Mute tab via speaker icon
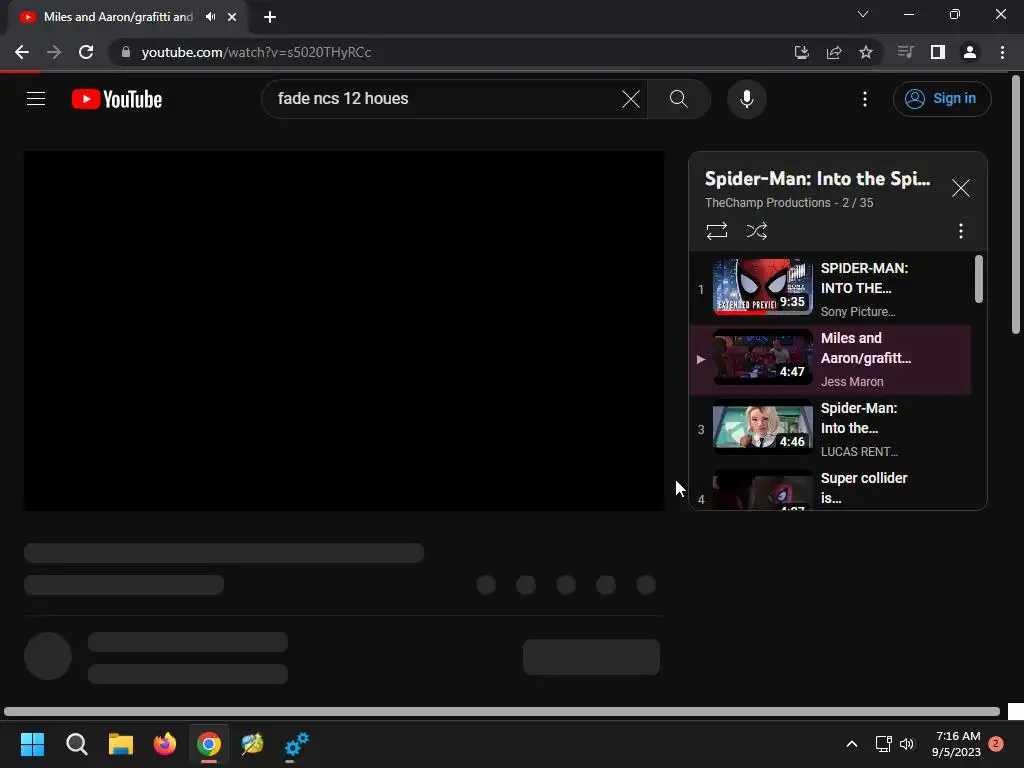This screenshot has width=1024, height=768. (210, 17)
